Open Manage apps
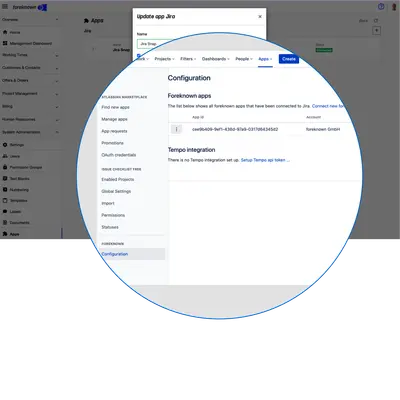The height and width of the screenshot is (400, 400). (114, 119)
